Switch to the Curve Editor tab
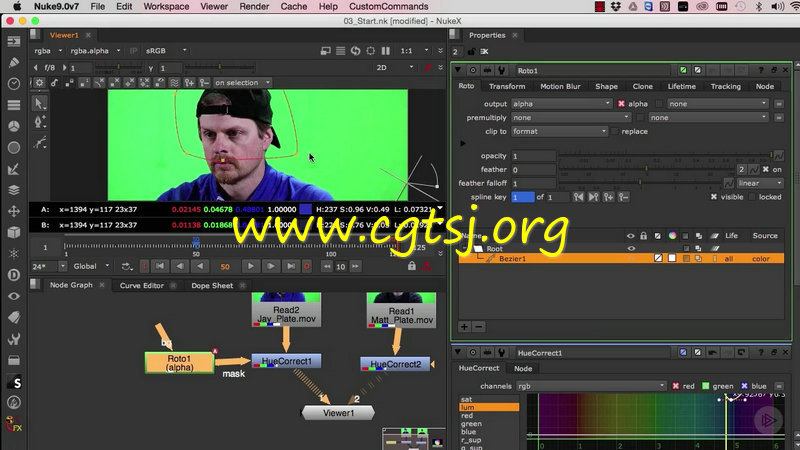800x450 pixels. click(x=142, y=285)
